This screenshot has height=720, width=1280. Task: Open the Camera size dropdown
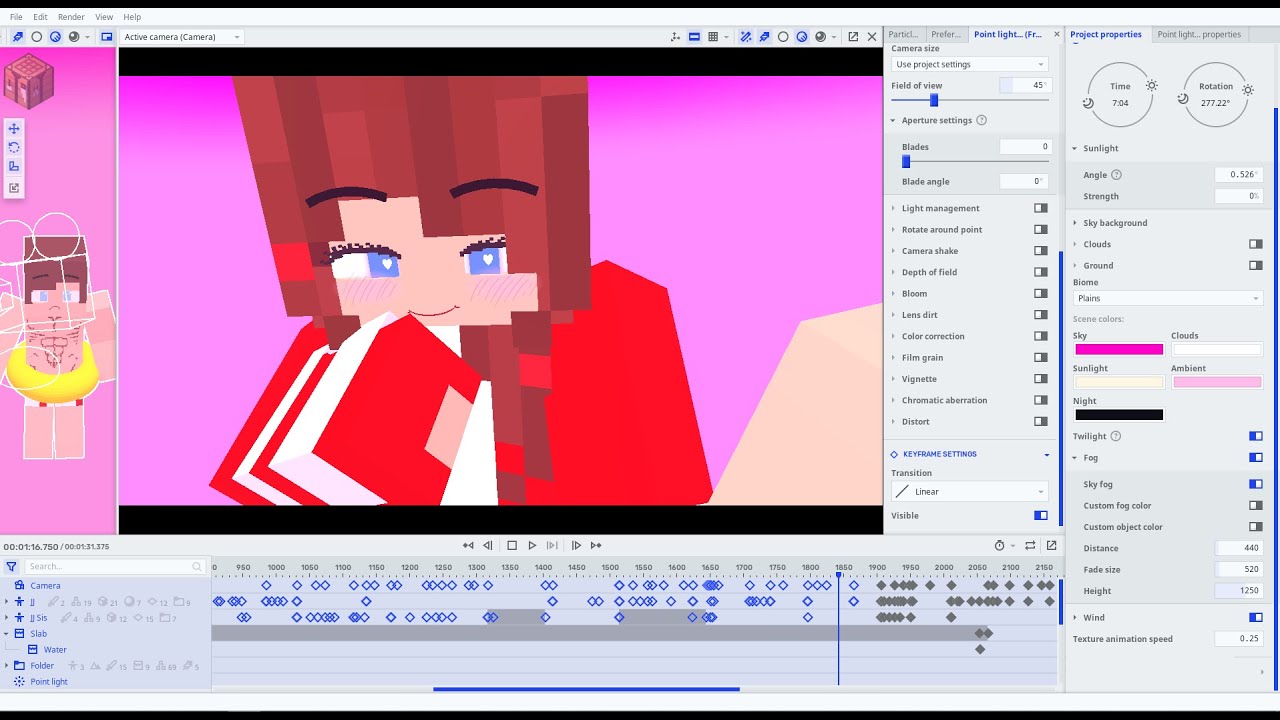click(969, 64)
